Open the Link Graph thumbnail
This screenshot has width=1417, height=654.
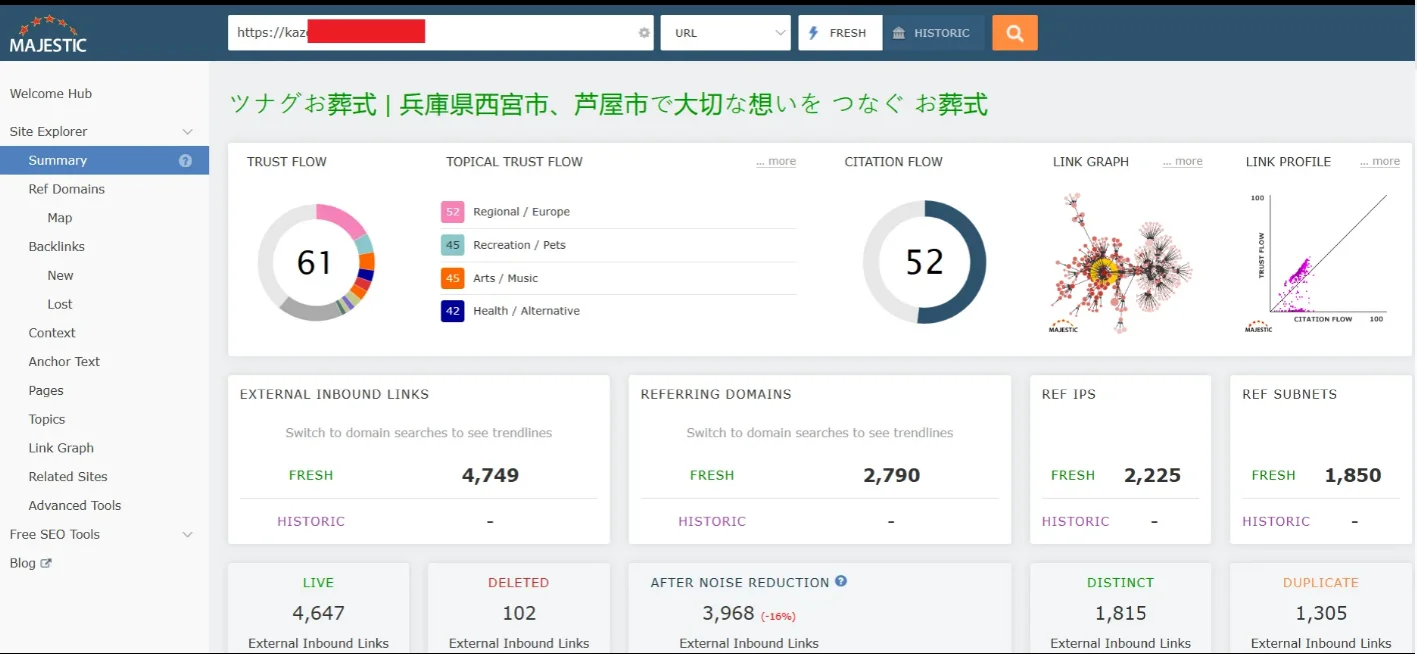[x=1121, y=262]
